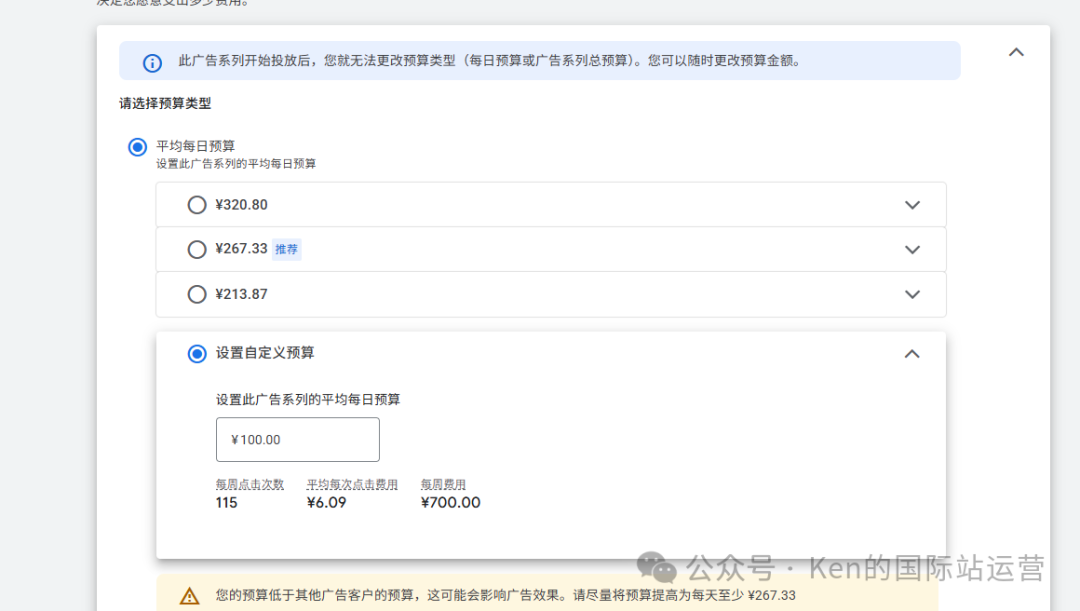The width and height of the screenshot is (1080, 611).
Task: Click the ¥100.00 daily budget input field
Action: pyautogui.click(x=298, y=439)
